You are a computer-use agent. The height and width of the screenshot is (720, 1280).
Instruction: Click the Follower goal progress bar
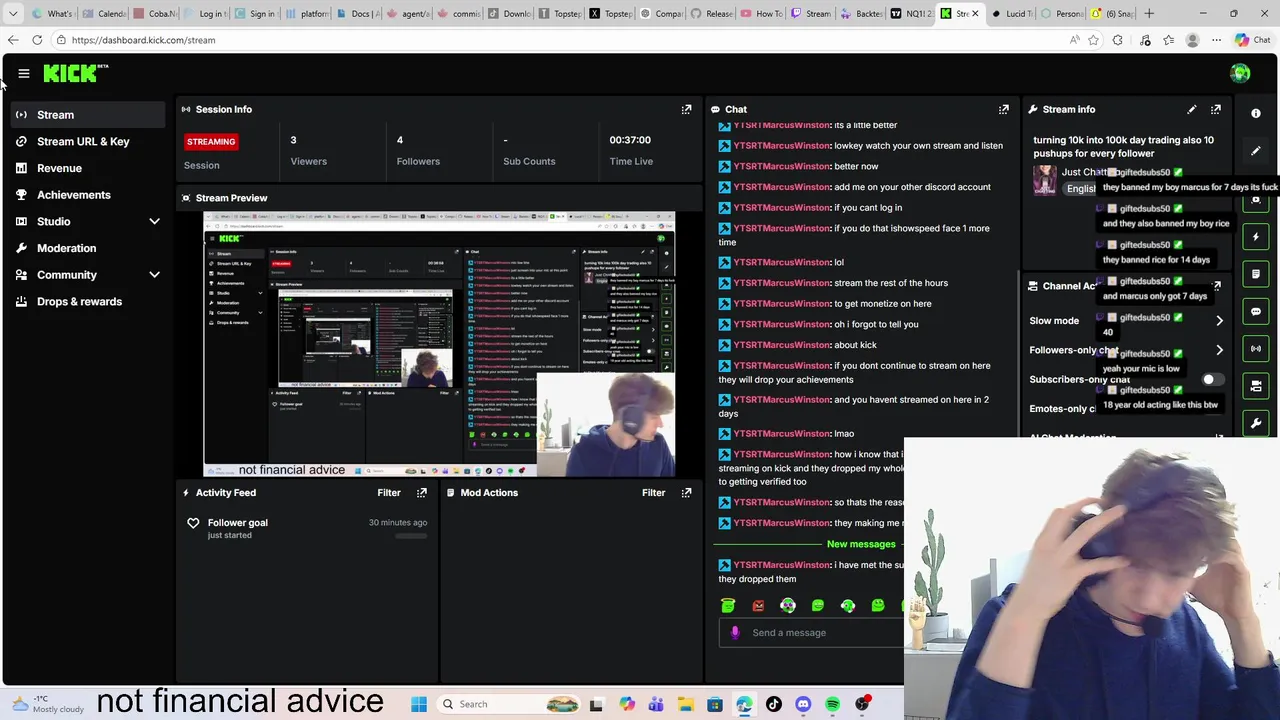(x=411, y=536)
